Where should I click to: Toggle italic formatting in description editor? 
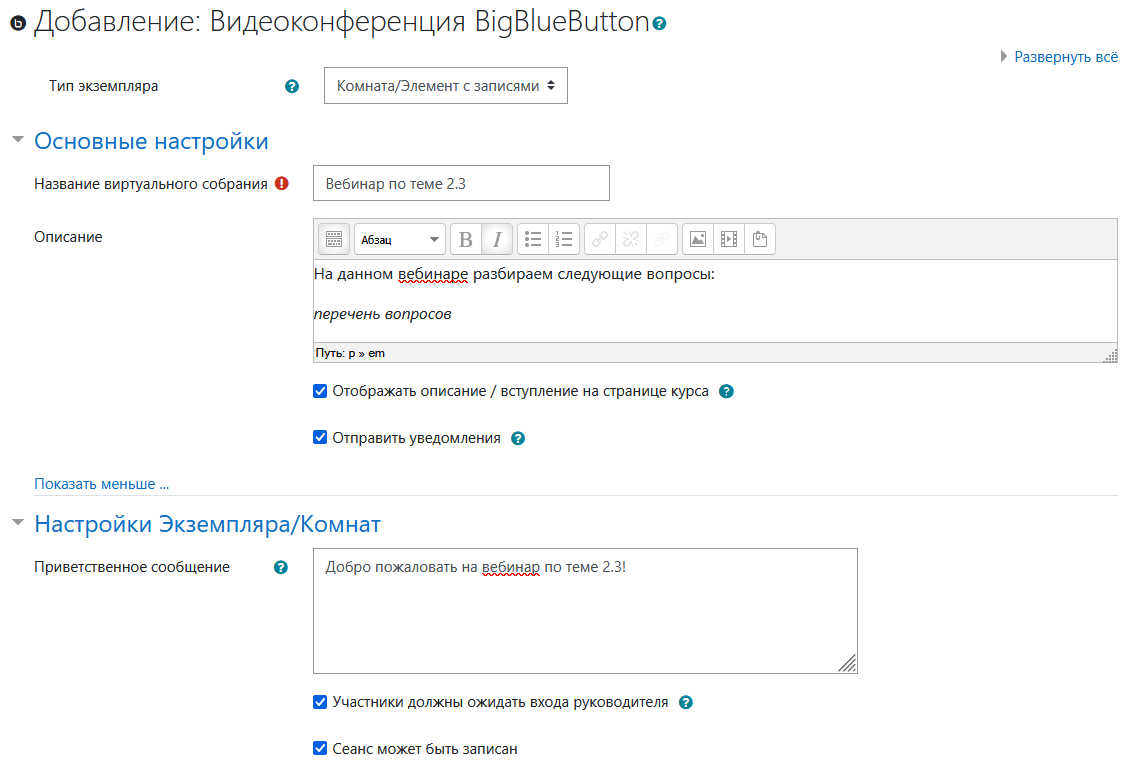click(x=497, y=239)
